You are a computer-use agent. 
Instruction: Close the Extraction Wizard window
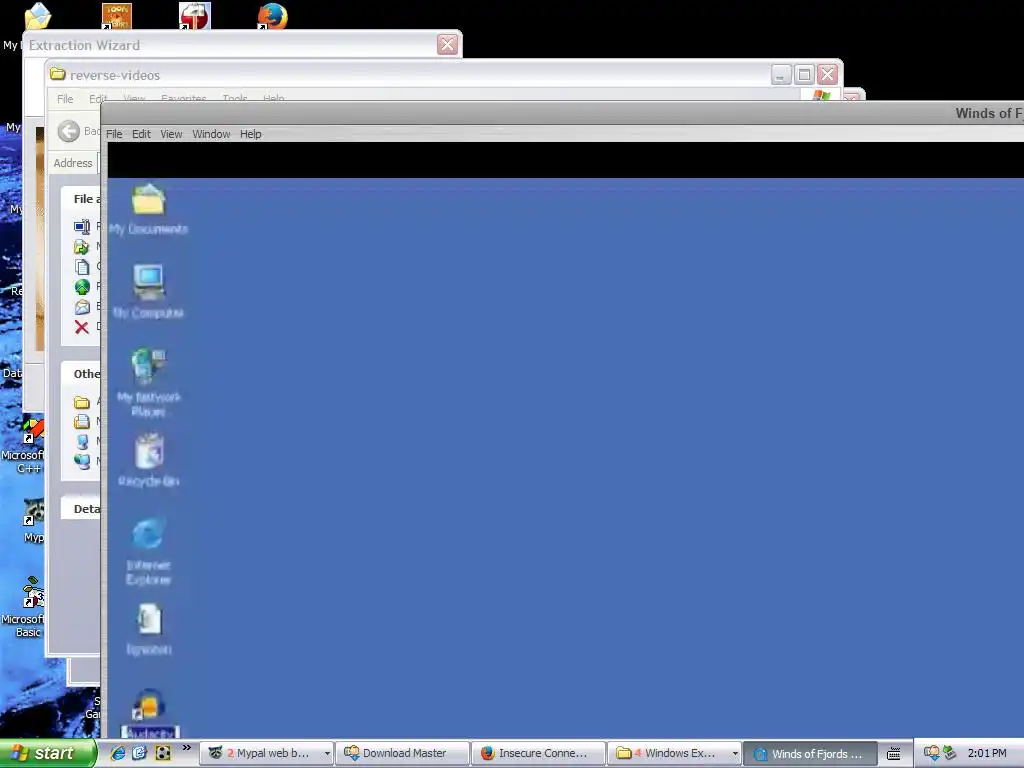point(447,44)
